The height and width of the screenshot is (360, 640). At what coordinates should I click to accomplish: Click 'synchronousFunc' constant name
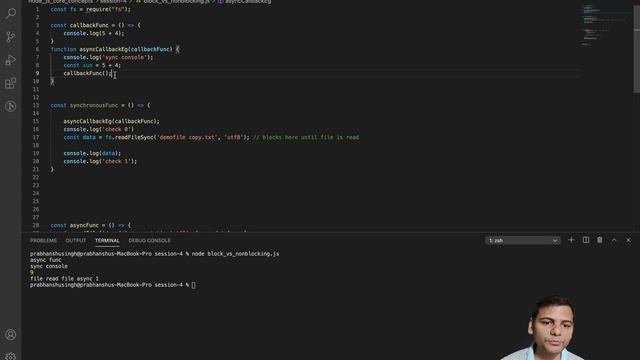(94, 105)
